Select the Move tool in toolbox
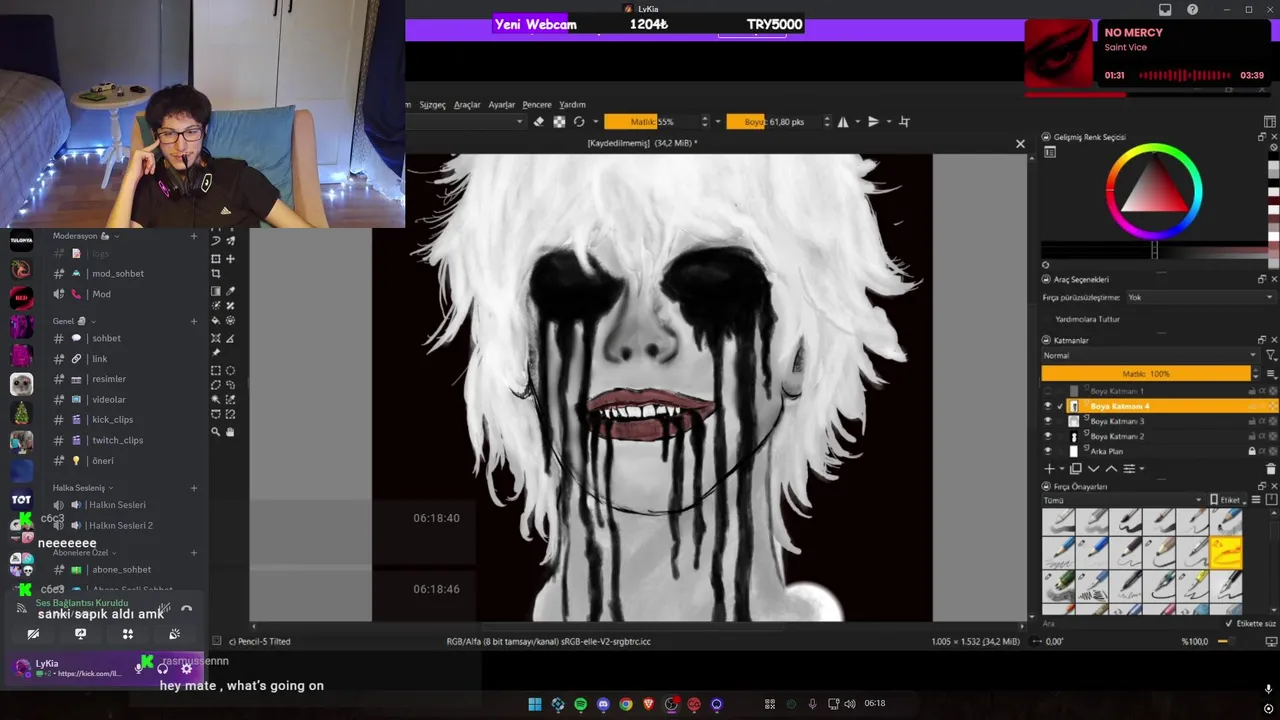This screenshot has height=720, width=1280. [x=230, y=258]
